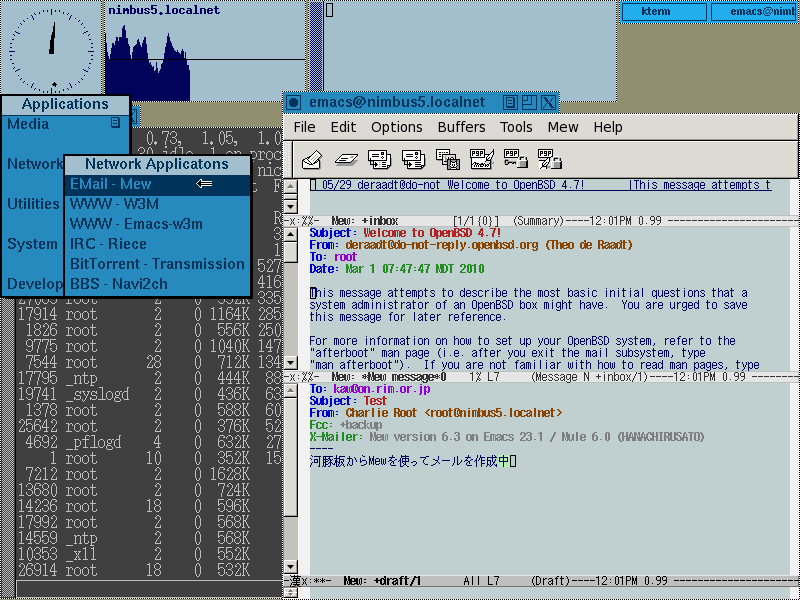This screenshot has height=600, width=800.
Task: Click the PGP sign toolbar icon with pen
Action: (x=481, y=159)
